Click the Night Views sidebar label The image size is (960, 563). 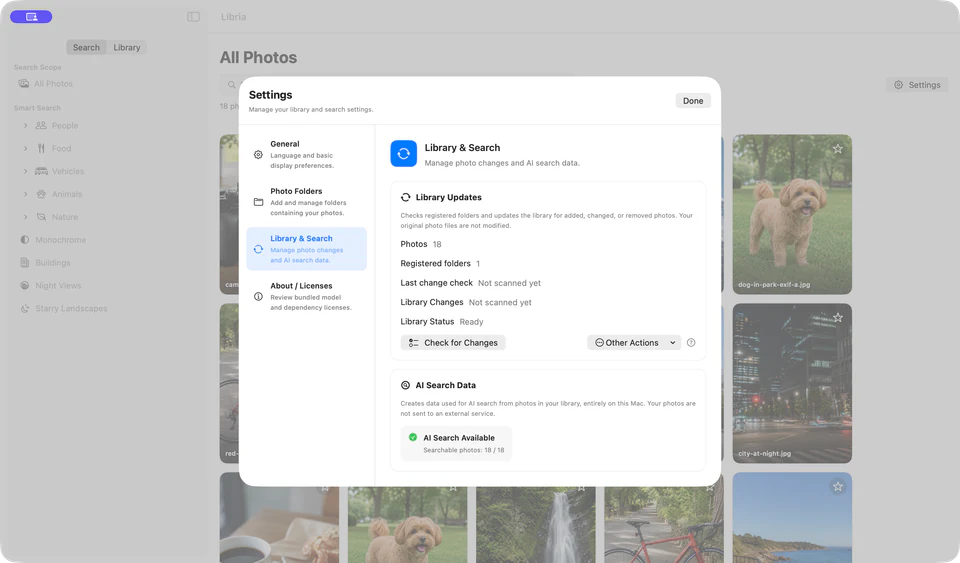pyautogui.click(x=58, y=286)
